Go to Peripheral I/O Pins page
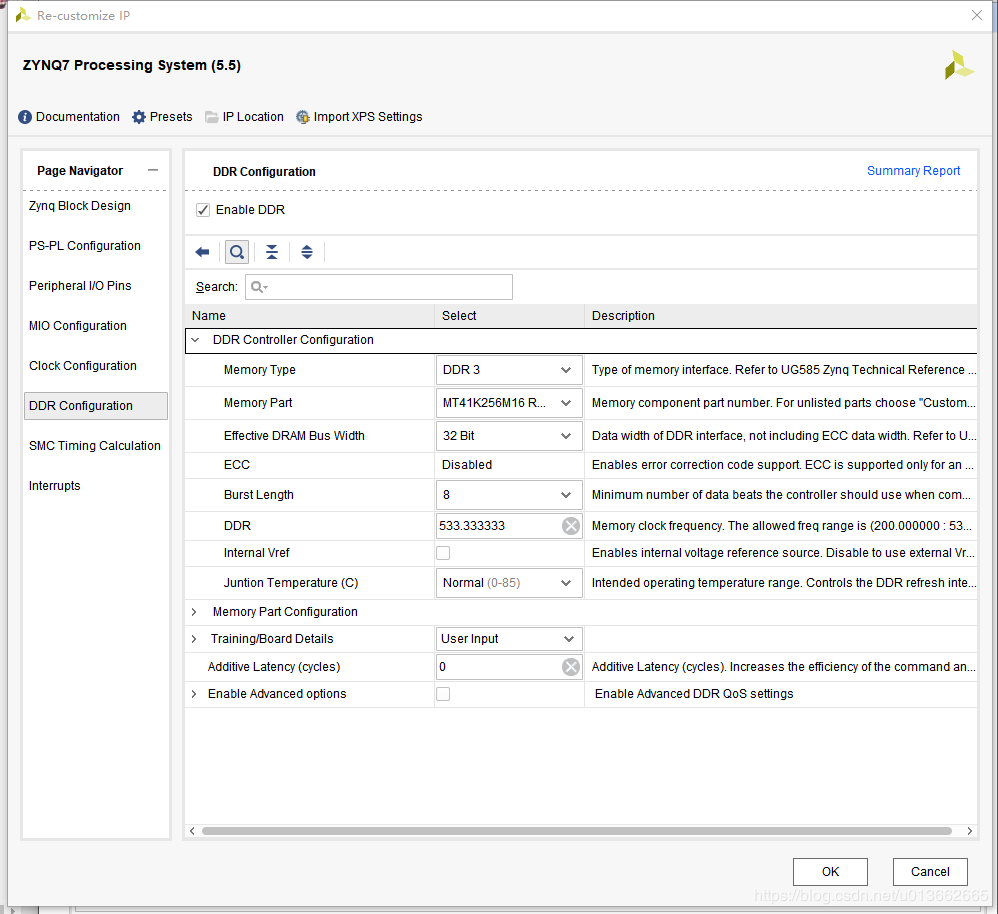 [x=80, y=286]
